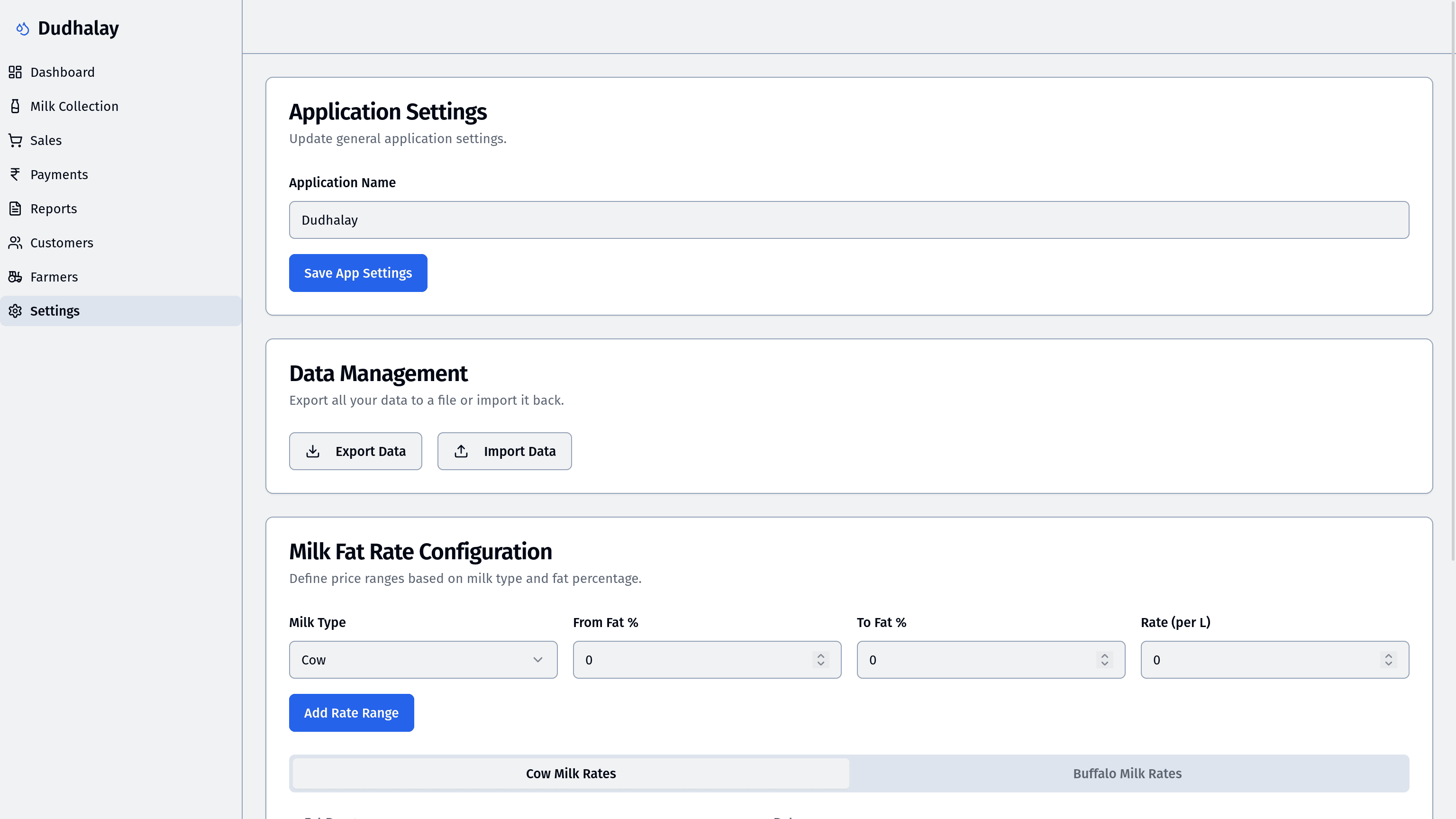
Task: Click the Milk Collection bottle icon
Action: click(x=15, y=106)
